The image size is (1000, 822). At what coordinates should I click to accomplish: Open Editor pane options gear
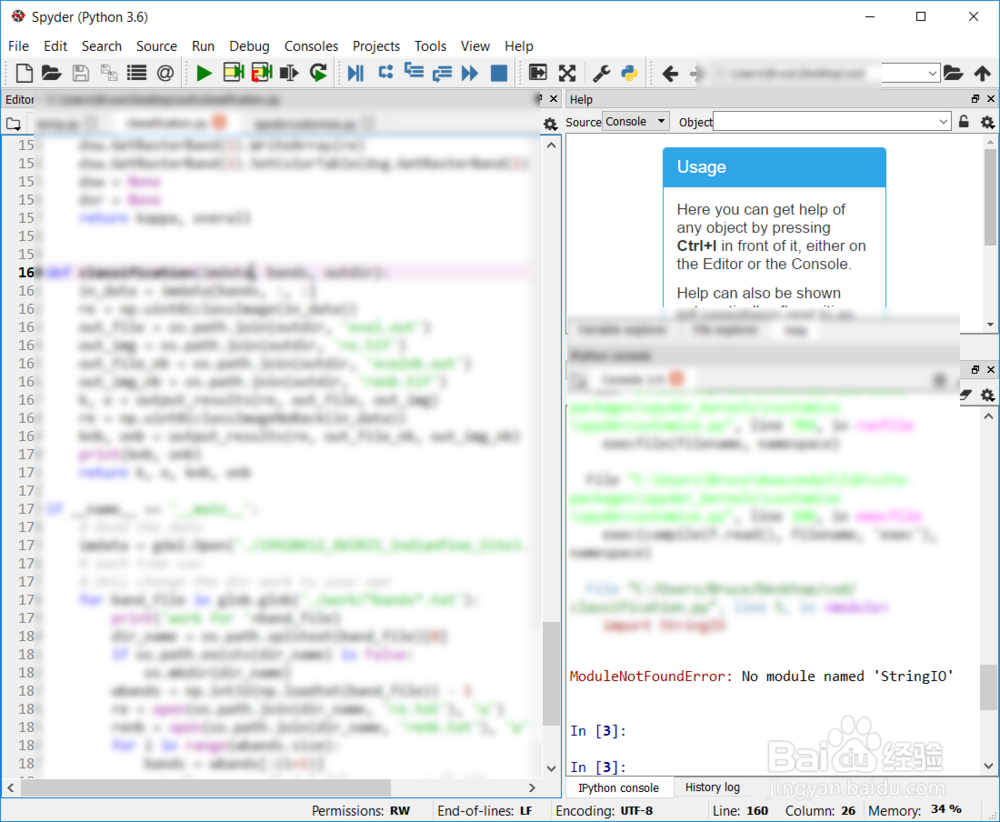(550, 124)
